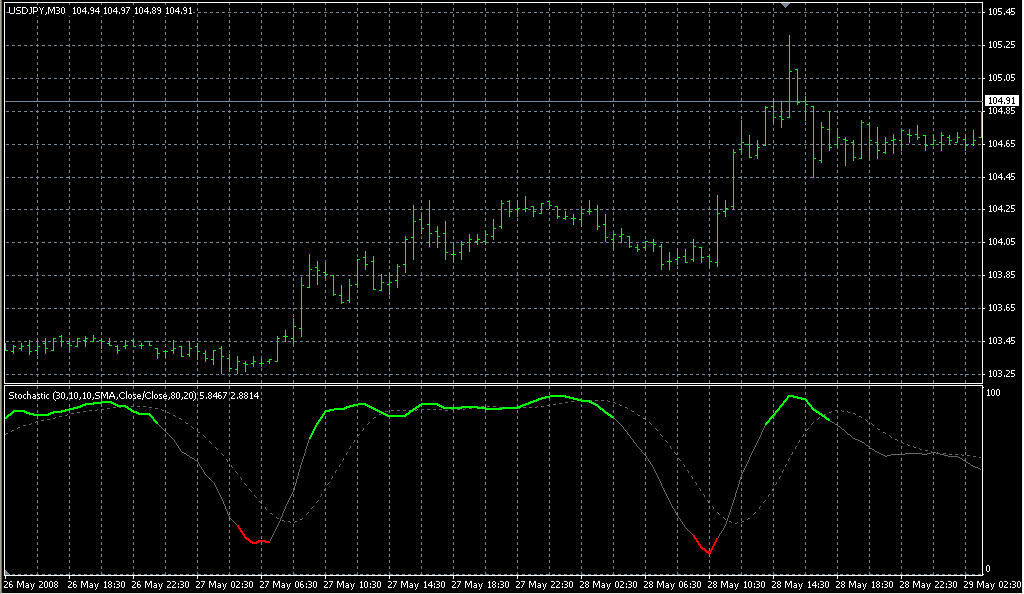Click the Stochastic 0 level label

[x=989, y=568]
